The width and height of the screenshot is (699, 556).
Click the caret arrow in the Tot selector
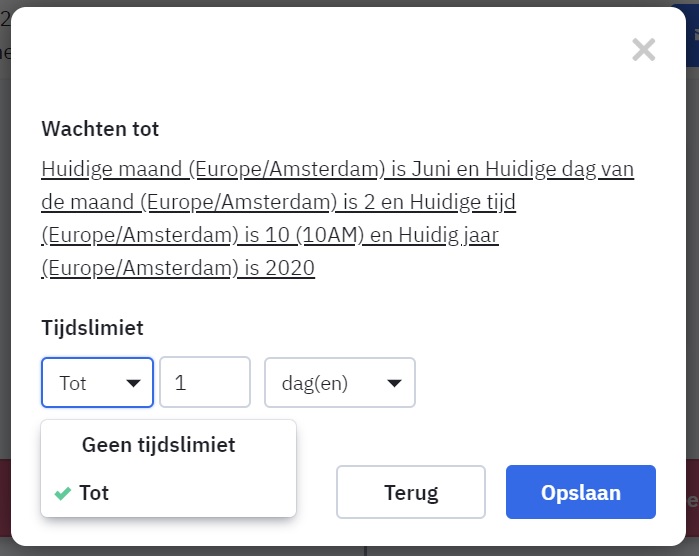[132, 383]
